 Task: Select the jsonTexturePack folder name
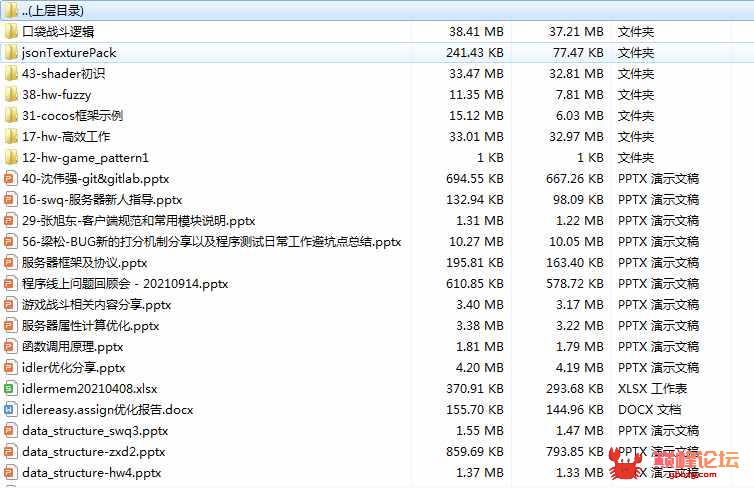point(69,53)
